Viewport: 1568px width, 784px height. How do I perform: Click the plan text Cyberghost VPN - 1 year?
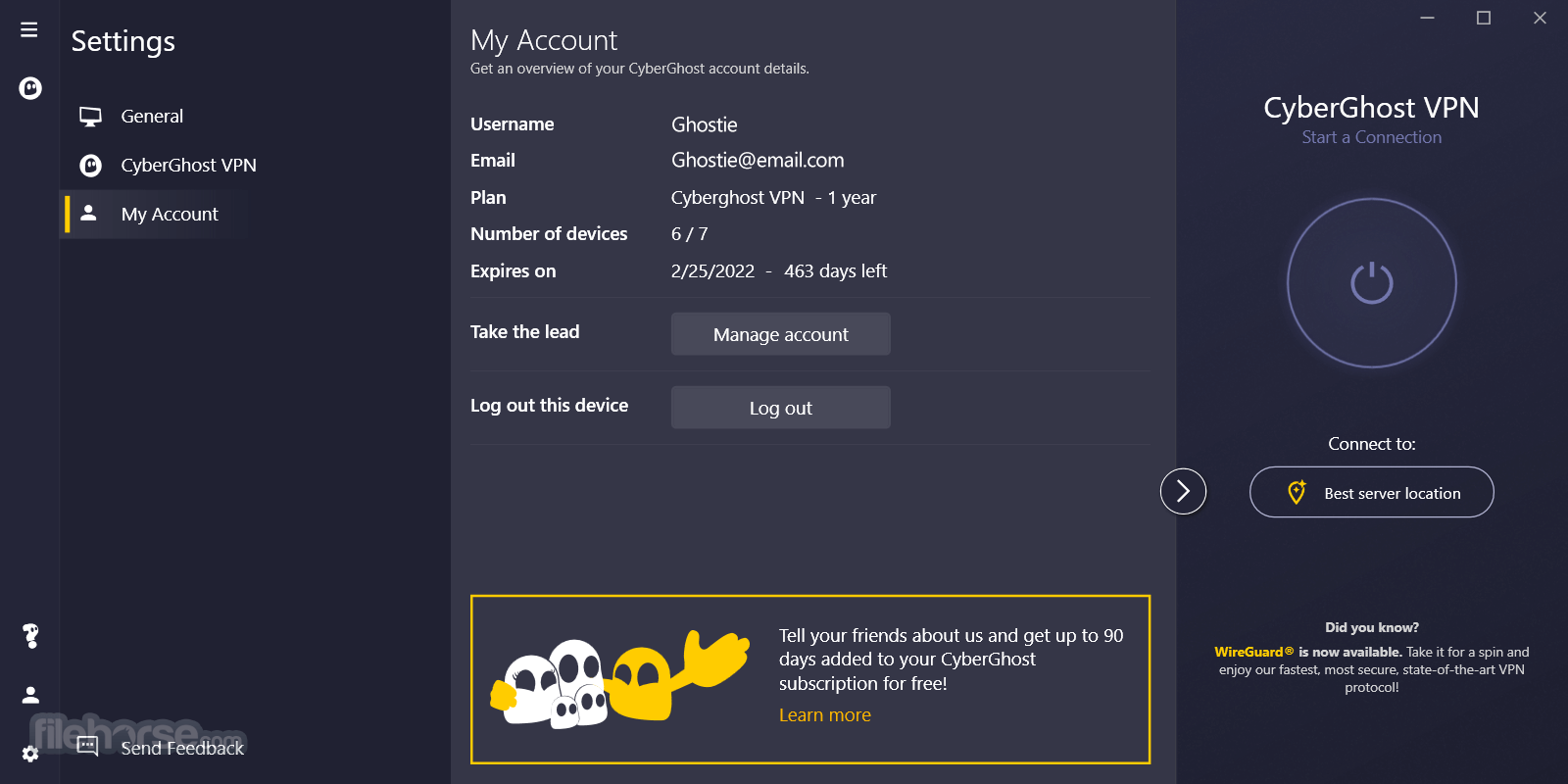coord(773,198)
